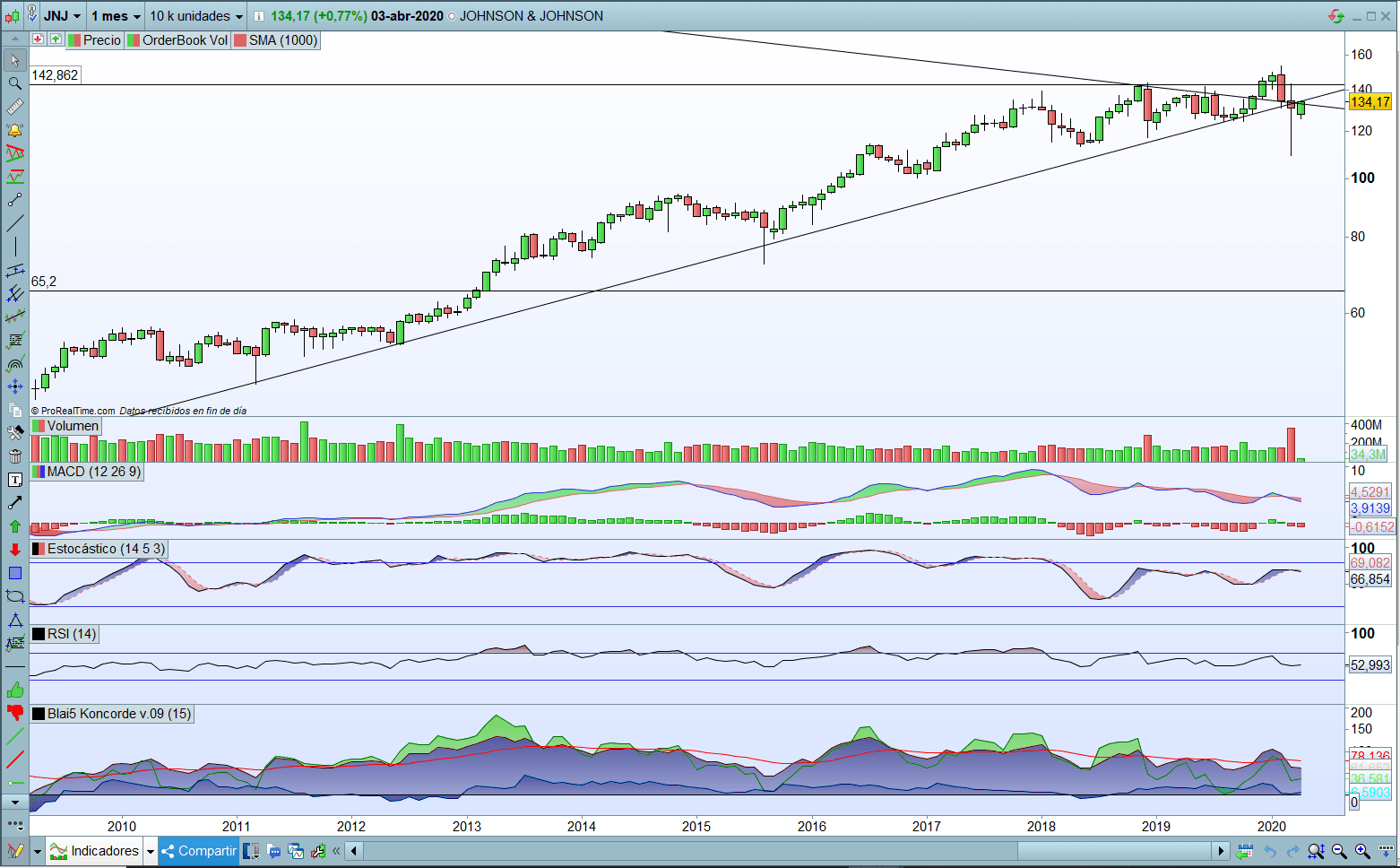Create a price alert with bell icon

coord(14,130)
